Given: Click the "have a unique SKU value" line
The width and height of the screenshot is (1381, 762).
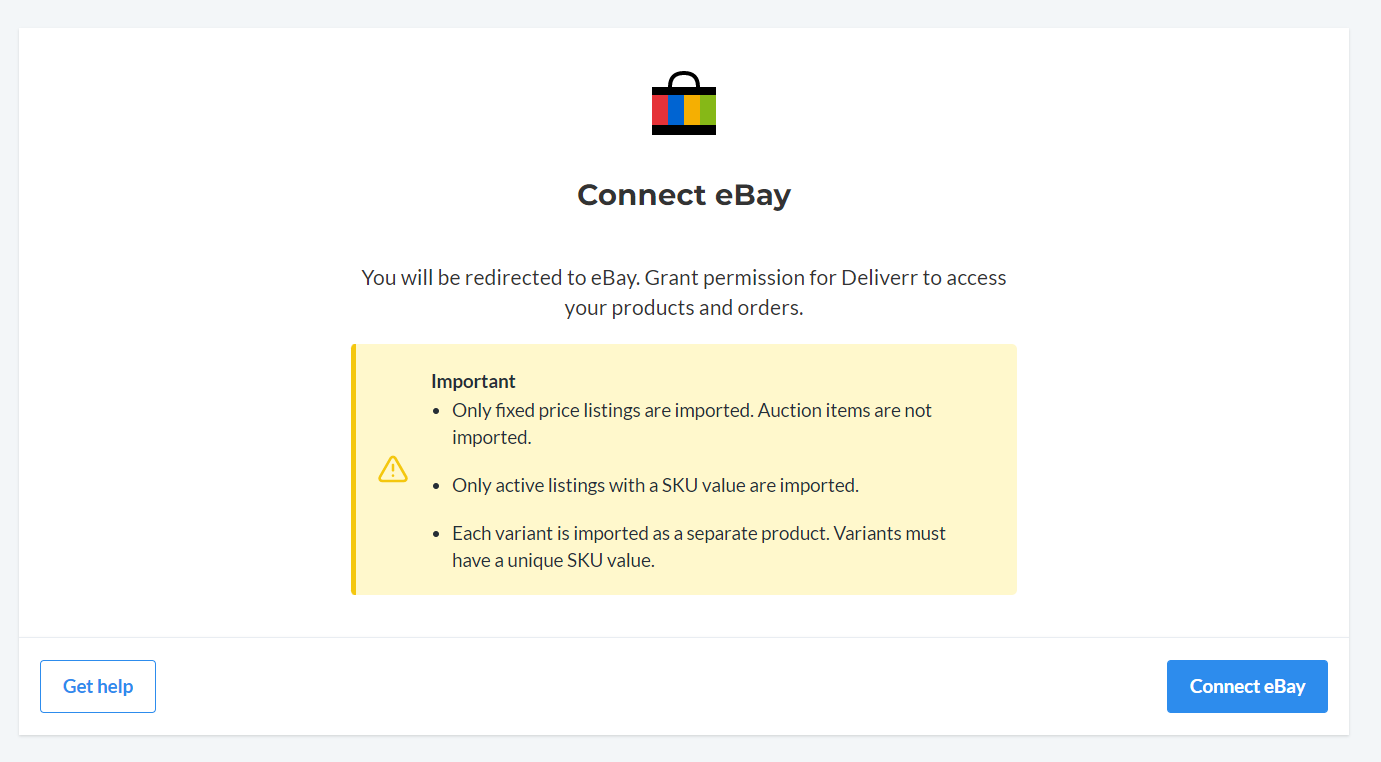Looking at the screenshot, I should 553,561.
